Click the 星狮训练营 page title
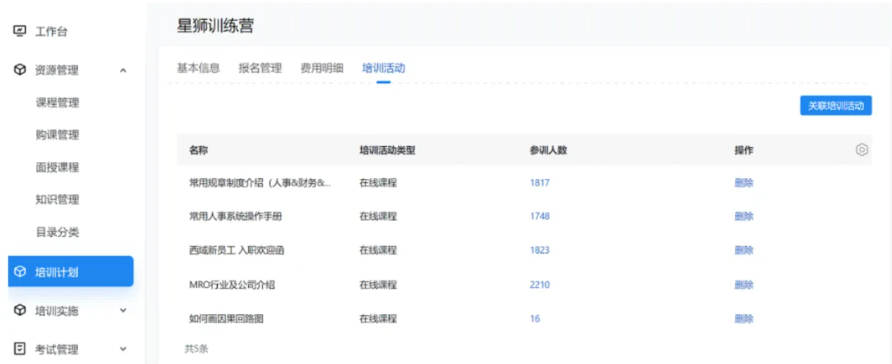892x364 pixels. click(x=215, y=26)
